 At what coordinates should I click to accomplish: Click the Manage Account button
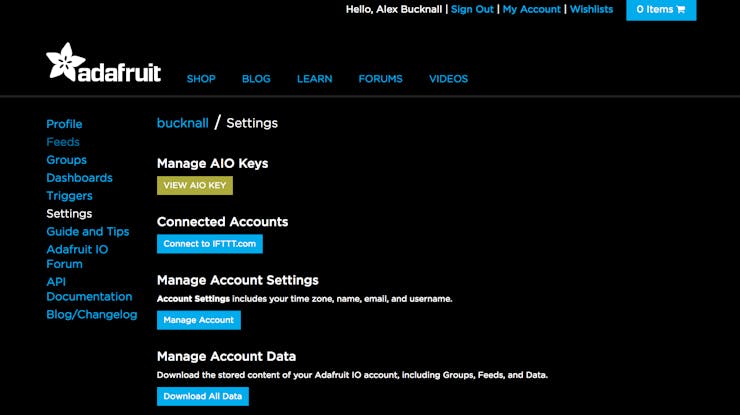[x=199, y=320]
